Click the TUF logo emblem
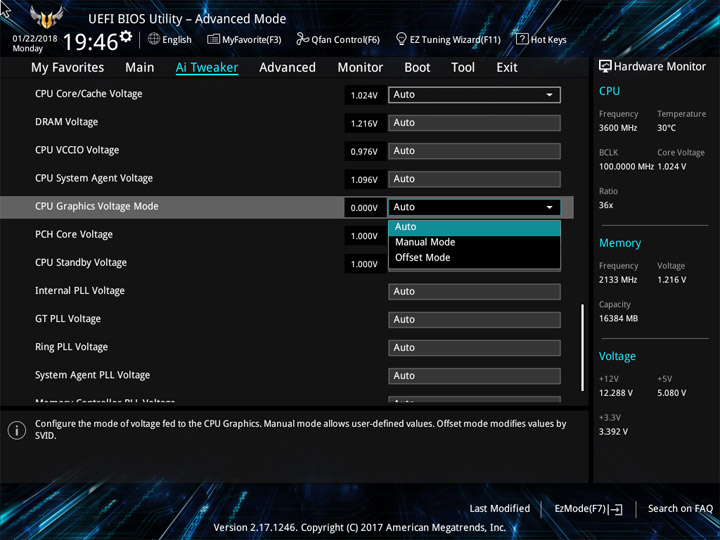This screenshot has width=720, height=540. coord(46,17)
